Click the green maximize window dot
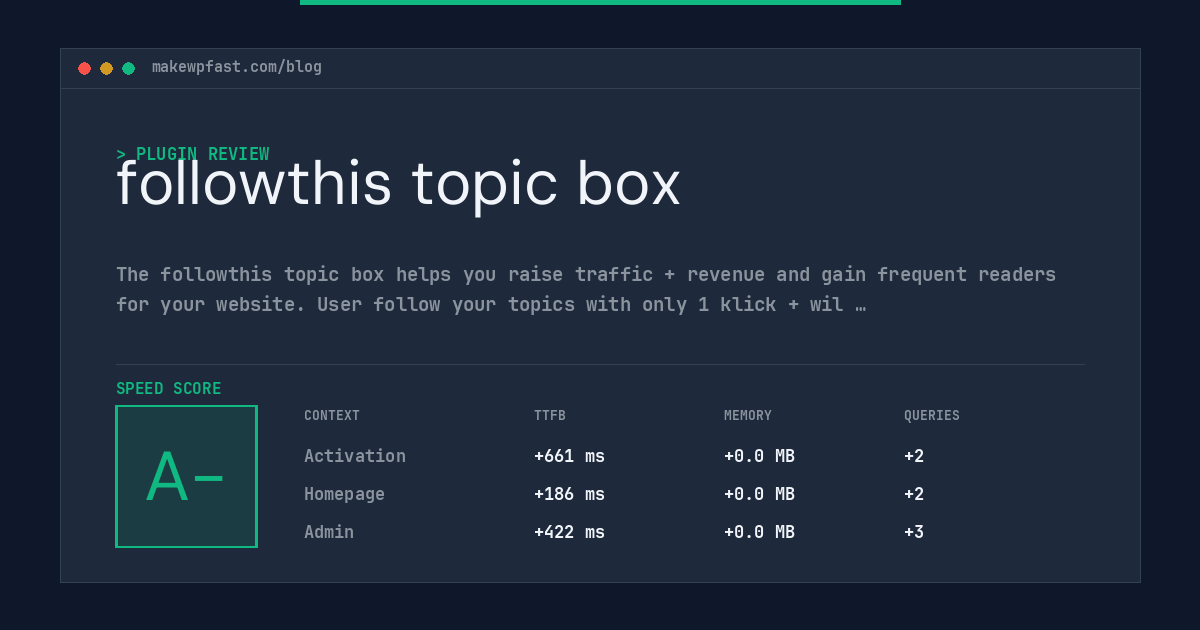The height and width of the screenshot is (630, 1200). coord(128,68)
